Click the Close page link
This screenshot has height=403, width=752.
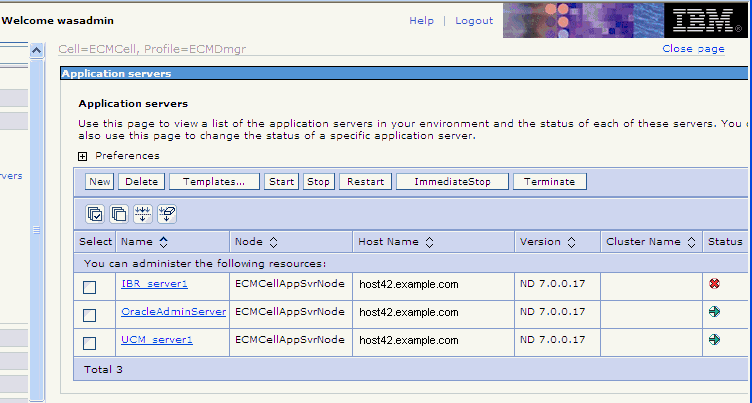pos(693,49)
